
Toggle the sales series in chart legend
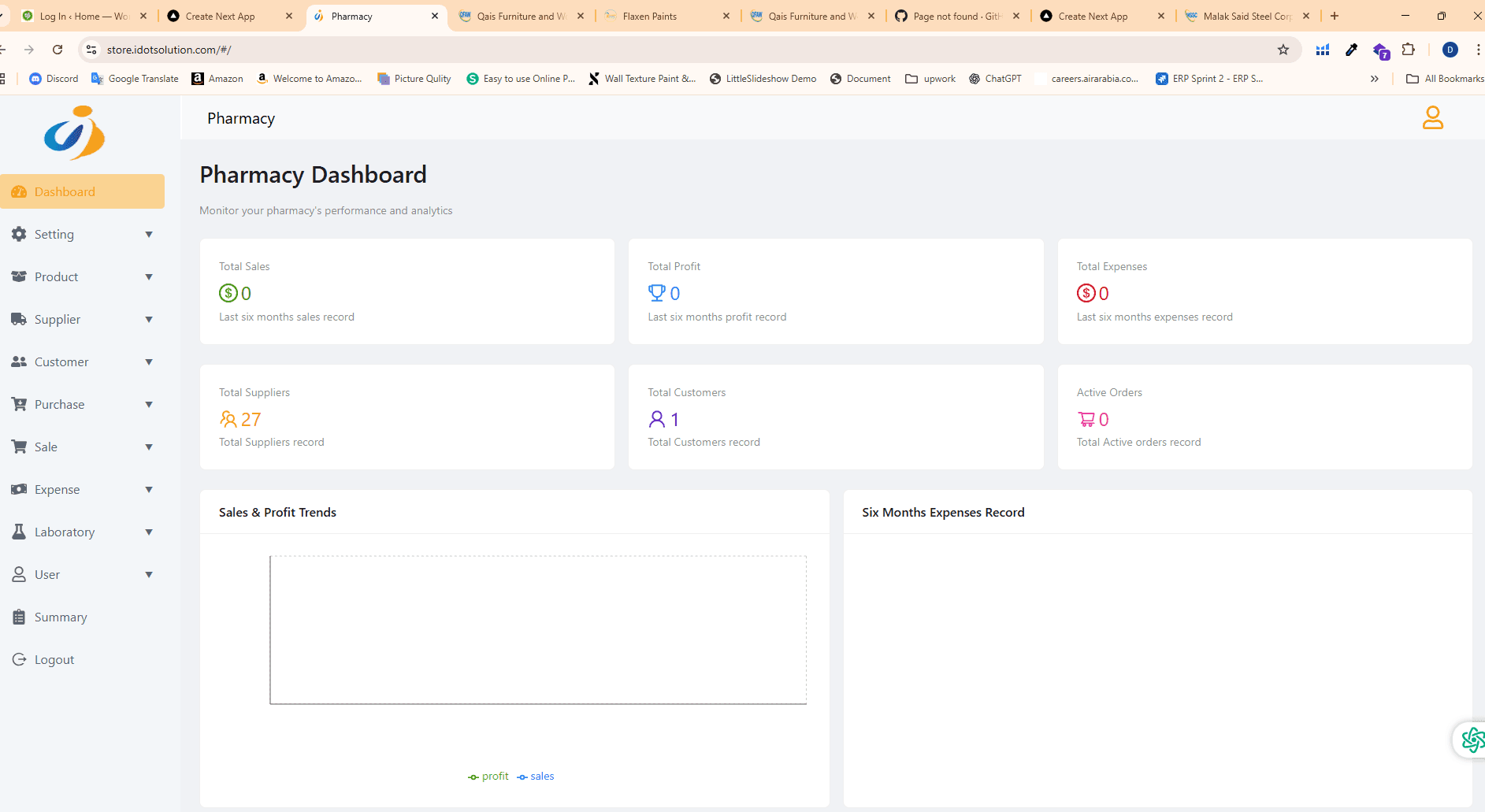(x=536, y=777)
